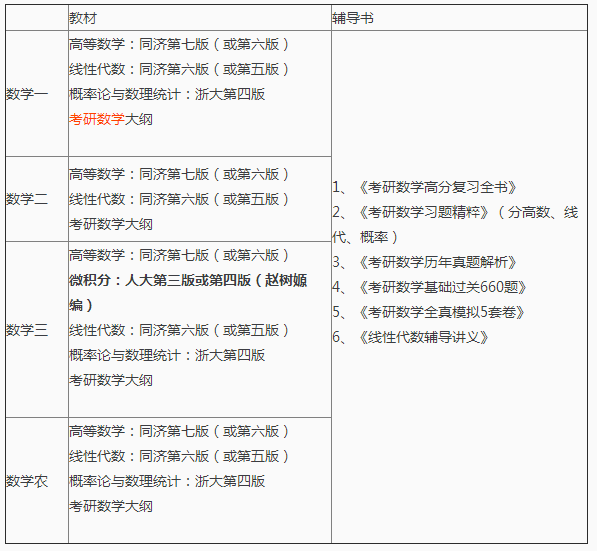
Task: Click the "数学农" row label
Action: 27,481
